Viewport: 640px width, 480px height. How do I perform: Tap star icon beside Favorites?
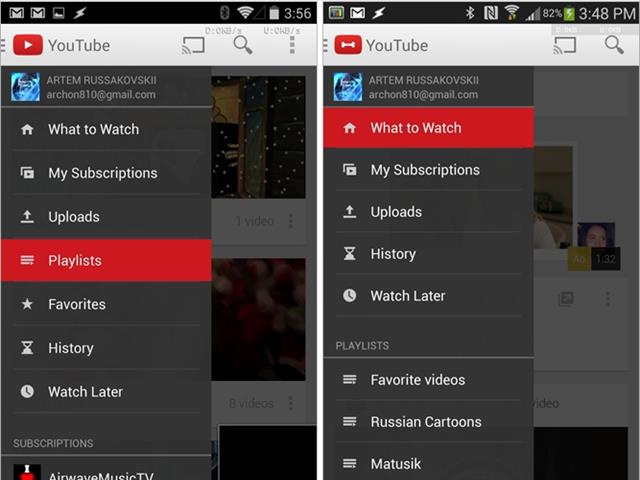pyautogui.click(x=27, y=304)
